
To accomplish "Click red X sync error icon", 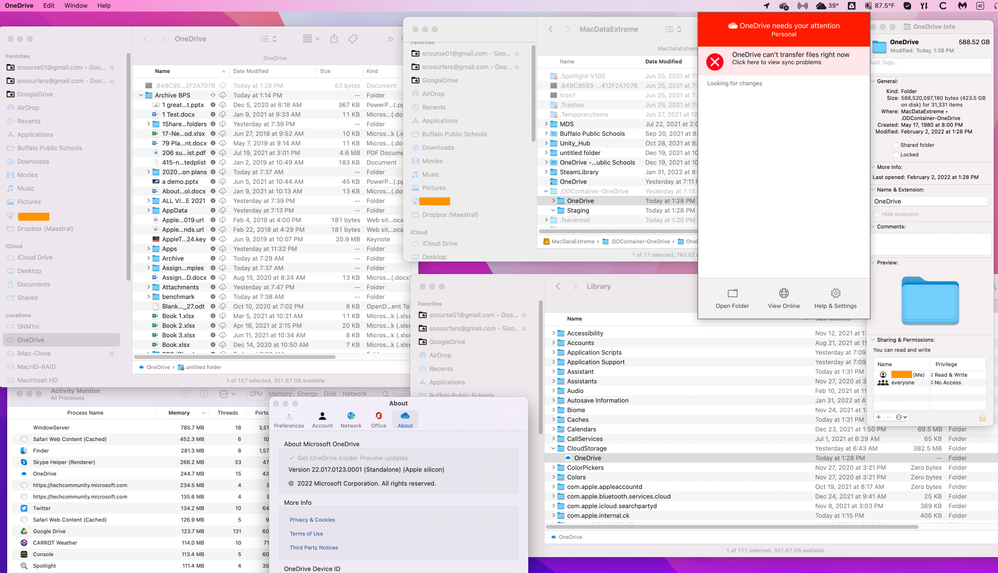I will click(x=715, y=62).
